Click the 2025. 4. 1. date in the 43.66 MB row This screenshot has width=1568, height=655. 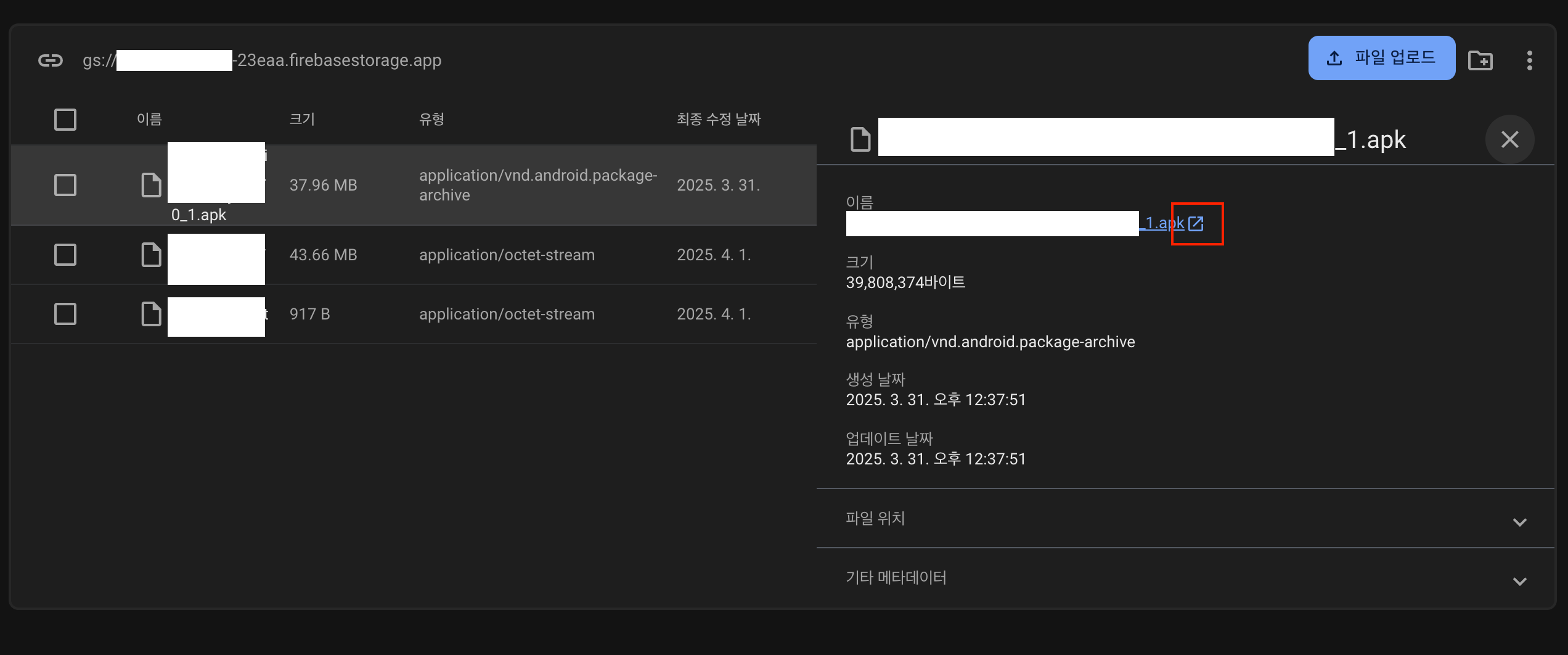(x=714, y=255)
